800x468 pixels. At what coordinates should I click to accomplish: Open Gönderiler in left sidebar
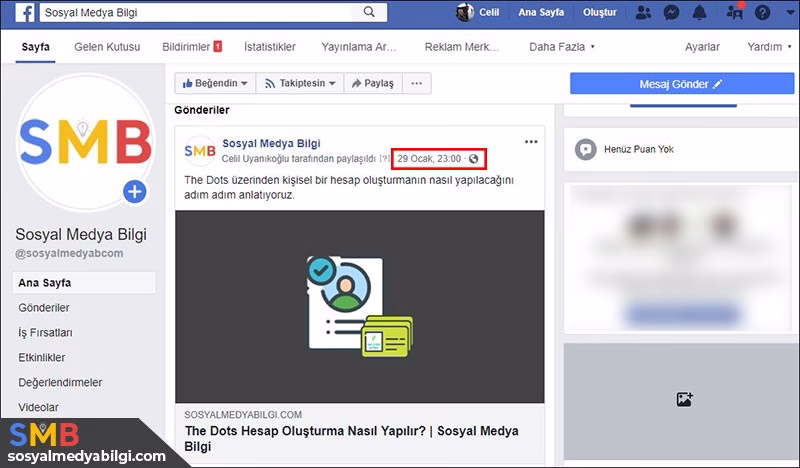(44, 308)
